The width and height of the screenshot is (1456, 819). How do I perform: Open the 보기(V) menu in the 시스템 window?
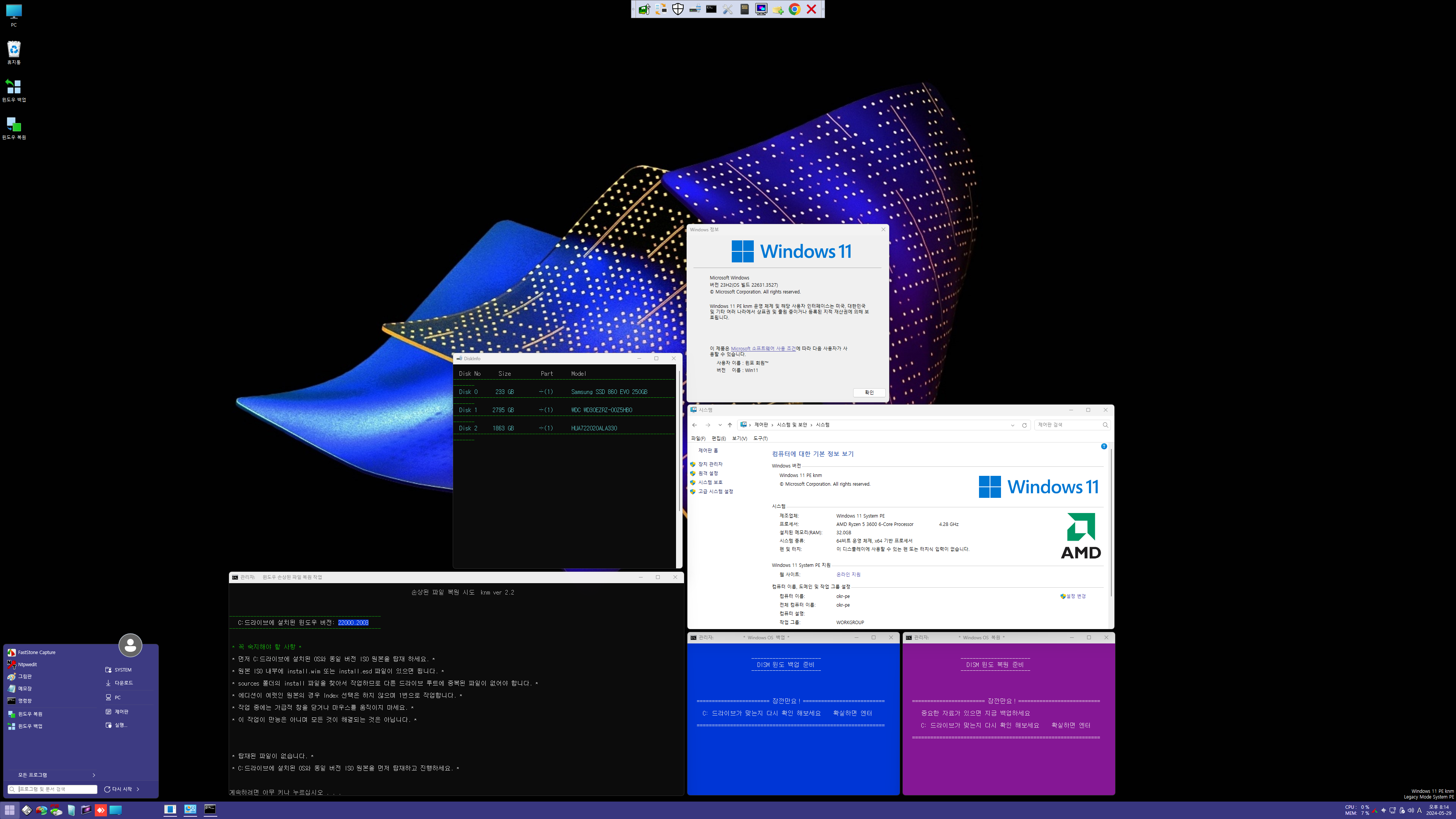739,439
